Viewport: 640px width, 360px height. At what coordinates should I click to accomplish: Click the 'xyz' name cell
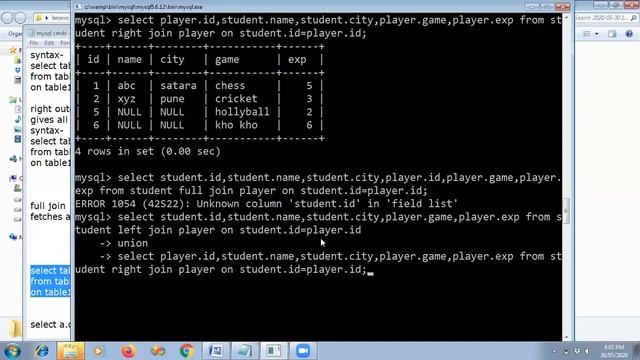point(126,99)
